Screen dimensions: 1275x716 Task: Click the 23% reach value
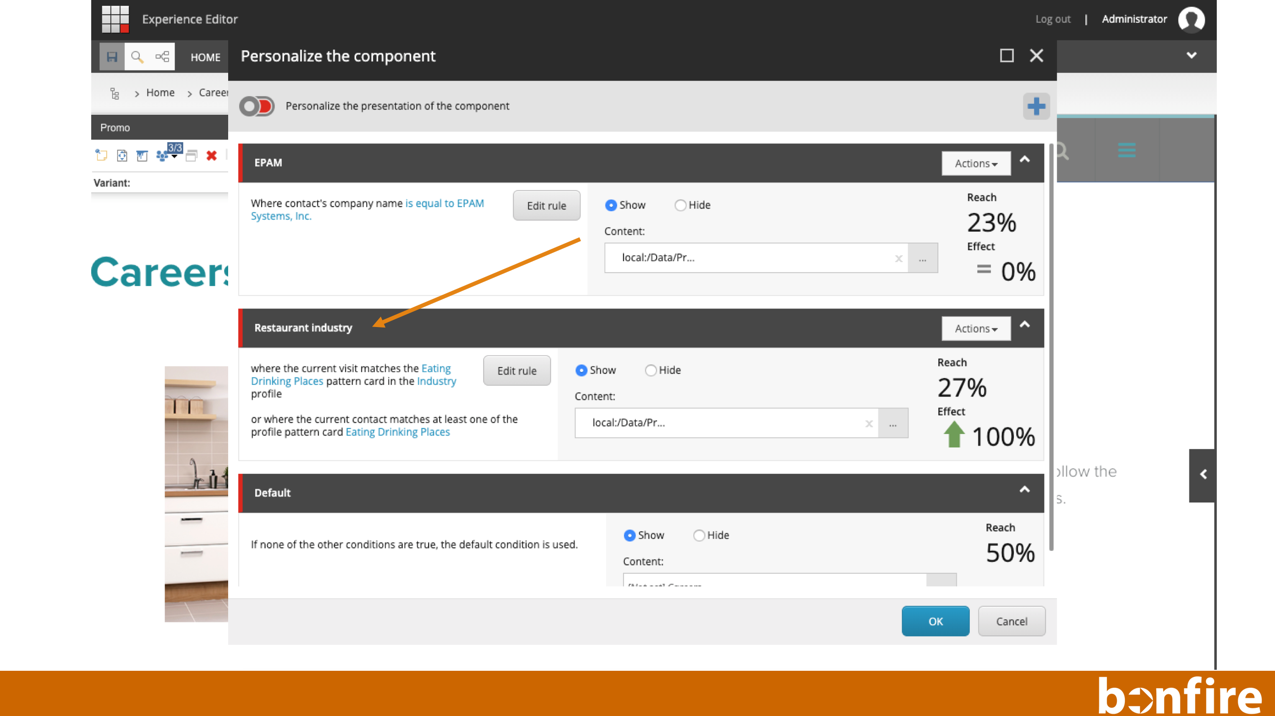coord(991,222)
